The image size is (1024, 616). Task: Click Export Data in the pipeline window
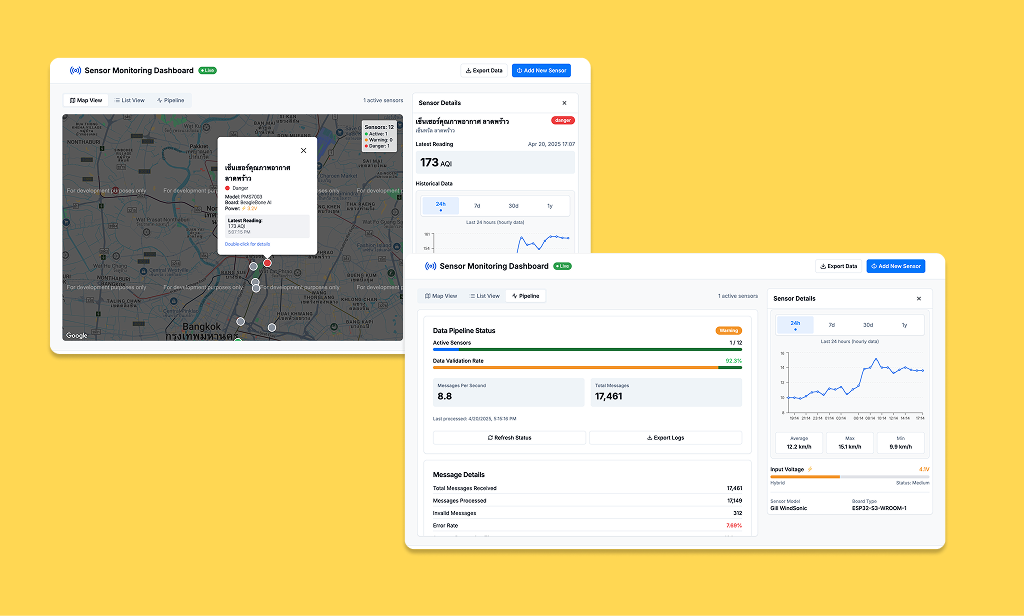[837, 266]
